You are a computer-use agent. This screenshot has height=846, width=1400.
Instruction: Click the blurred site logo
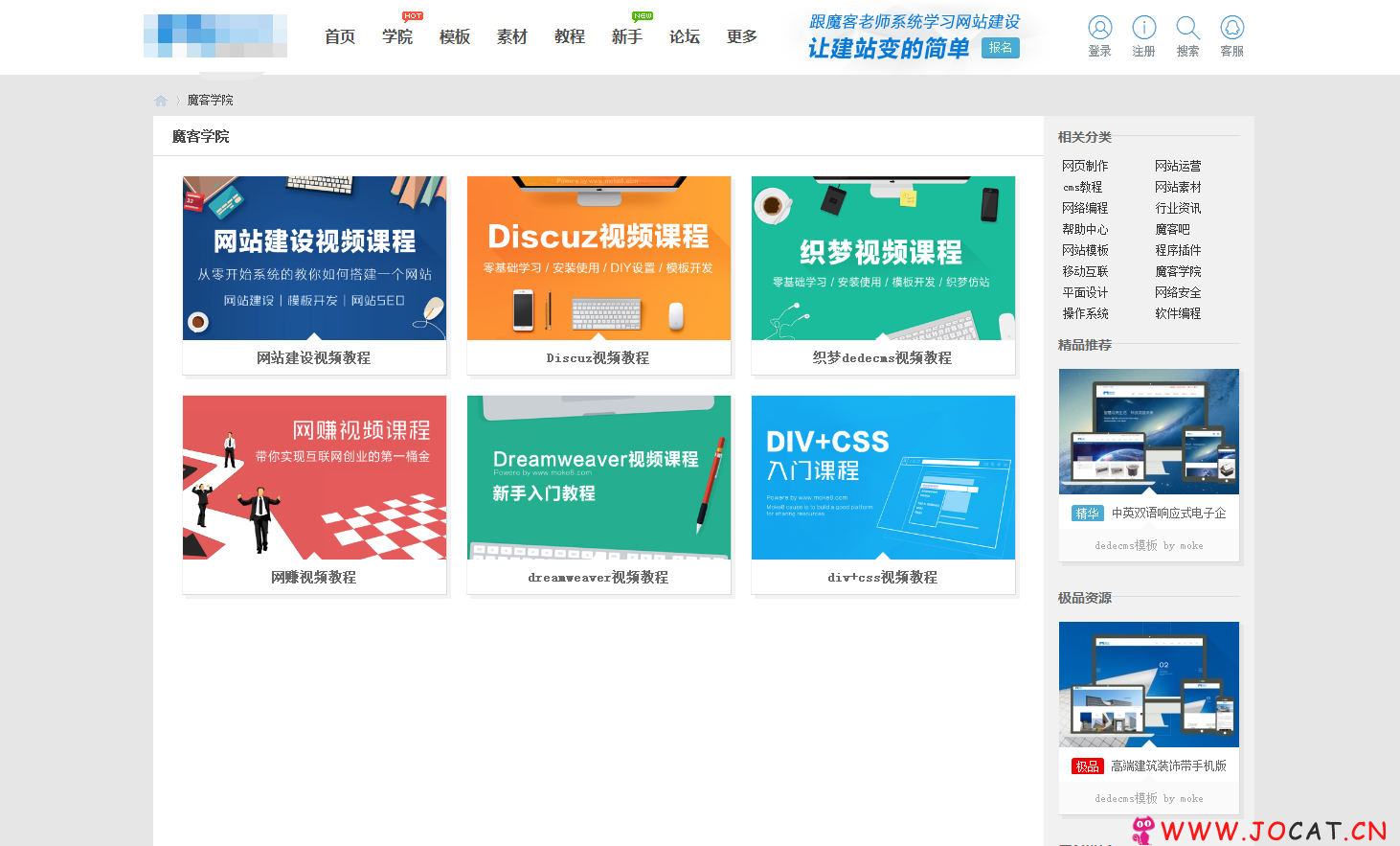pos(215,35)
